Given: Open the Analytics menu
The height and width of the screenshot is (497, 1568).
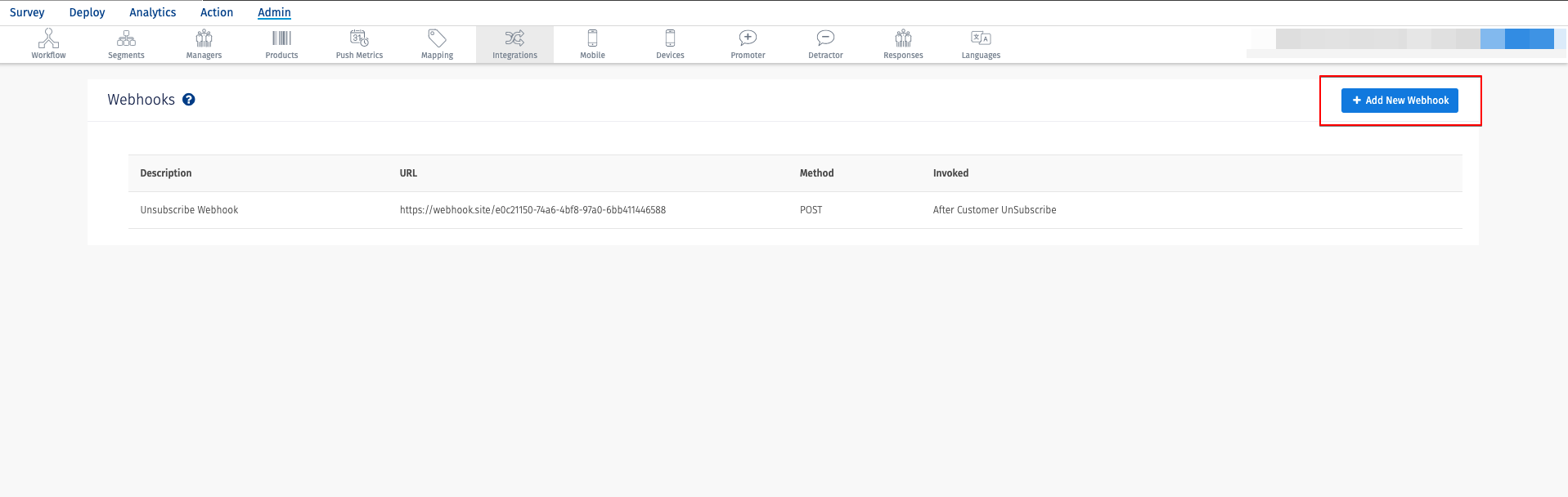Looking at the screenshot, I should tap(153, 12).
